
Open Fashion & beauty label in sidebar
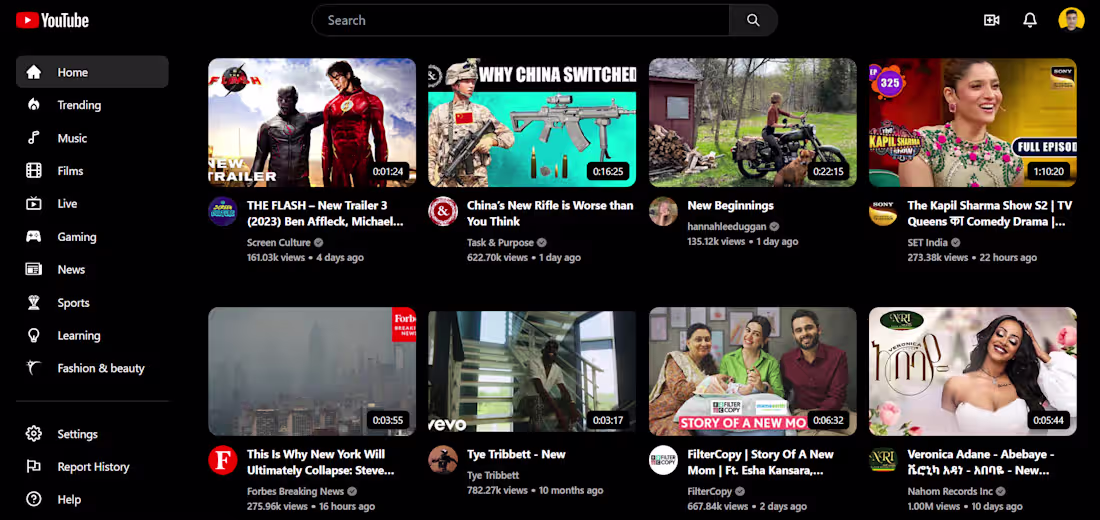click(101, 368)
